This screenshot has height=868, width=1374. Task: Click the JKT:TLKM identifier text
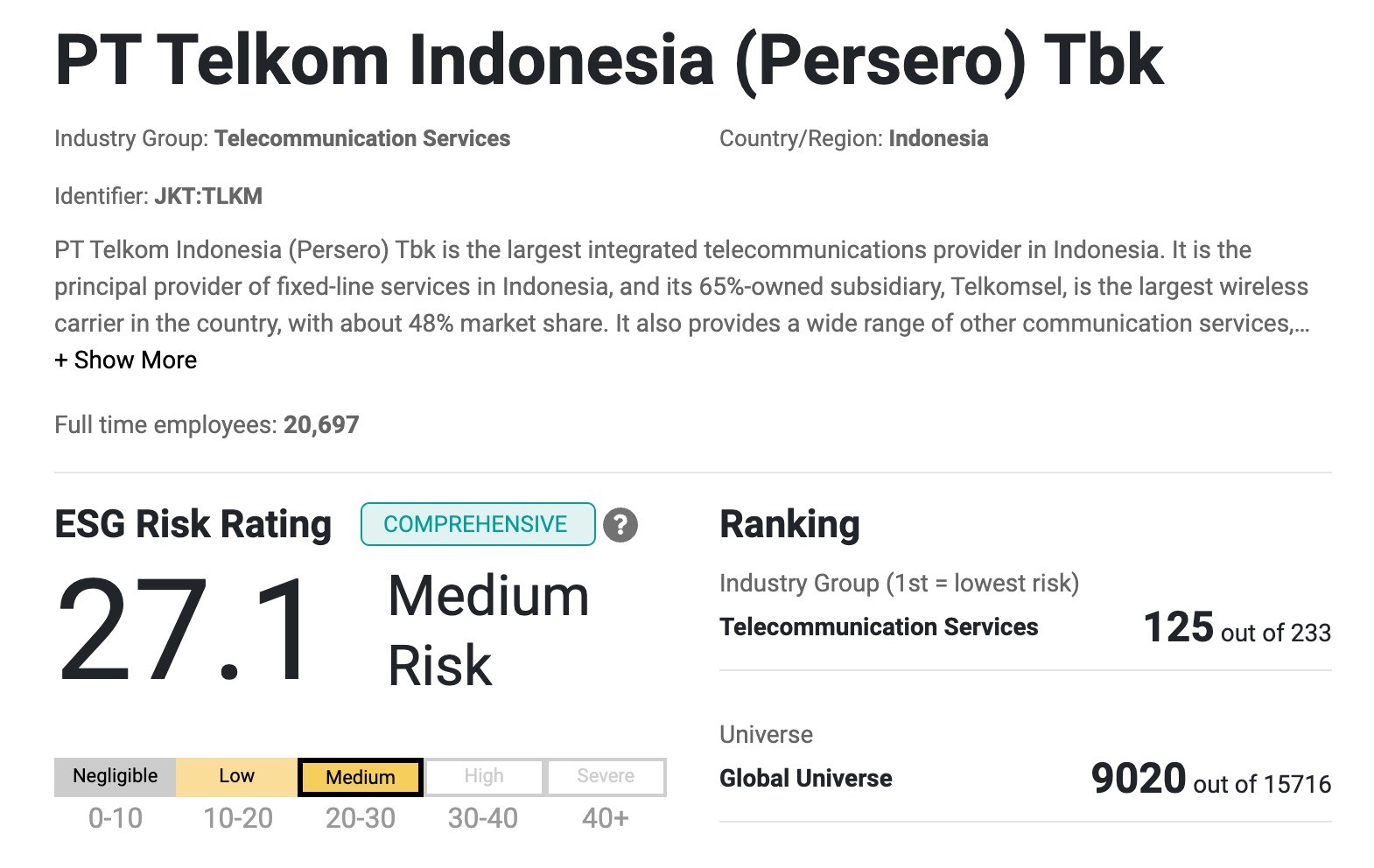coord(208,196)
